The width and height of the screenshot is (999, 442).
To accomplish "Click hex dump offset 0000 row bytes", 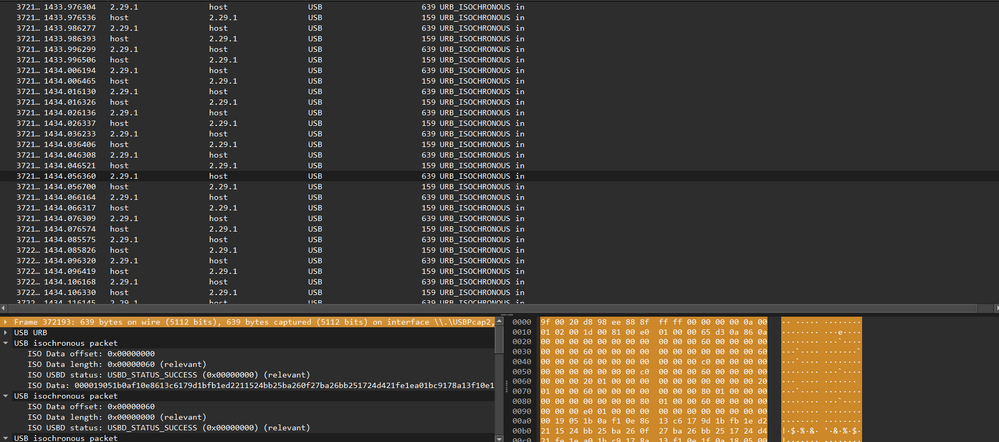I will (x=653, y=322).
